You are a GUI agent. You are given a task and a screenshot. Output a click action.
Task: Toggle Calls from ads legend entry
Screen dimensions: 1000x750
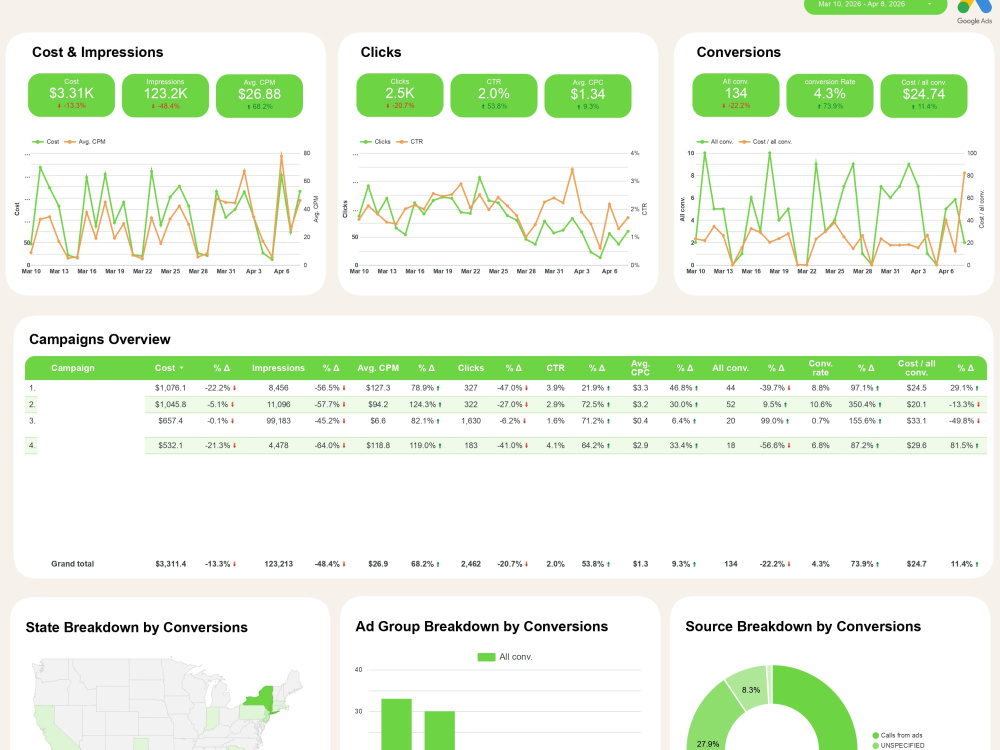click(x=897, y=735)
